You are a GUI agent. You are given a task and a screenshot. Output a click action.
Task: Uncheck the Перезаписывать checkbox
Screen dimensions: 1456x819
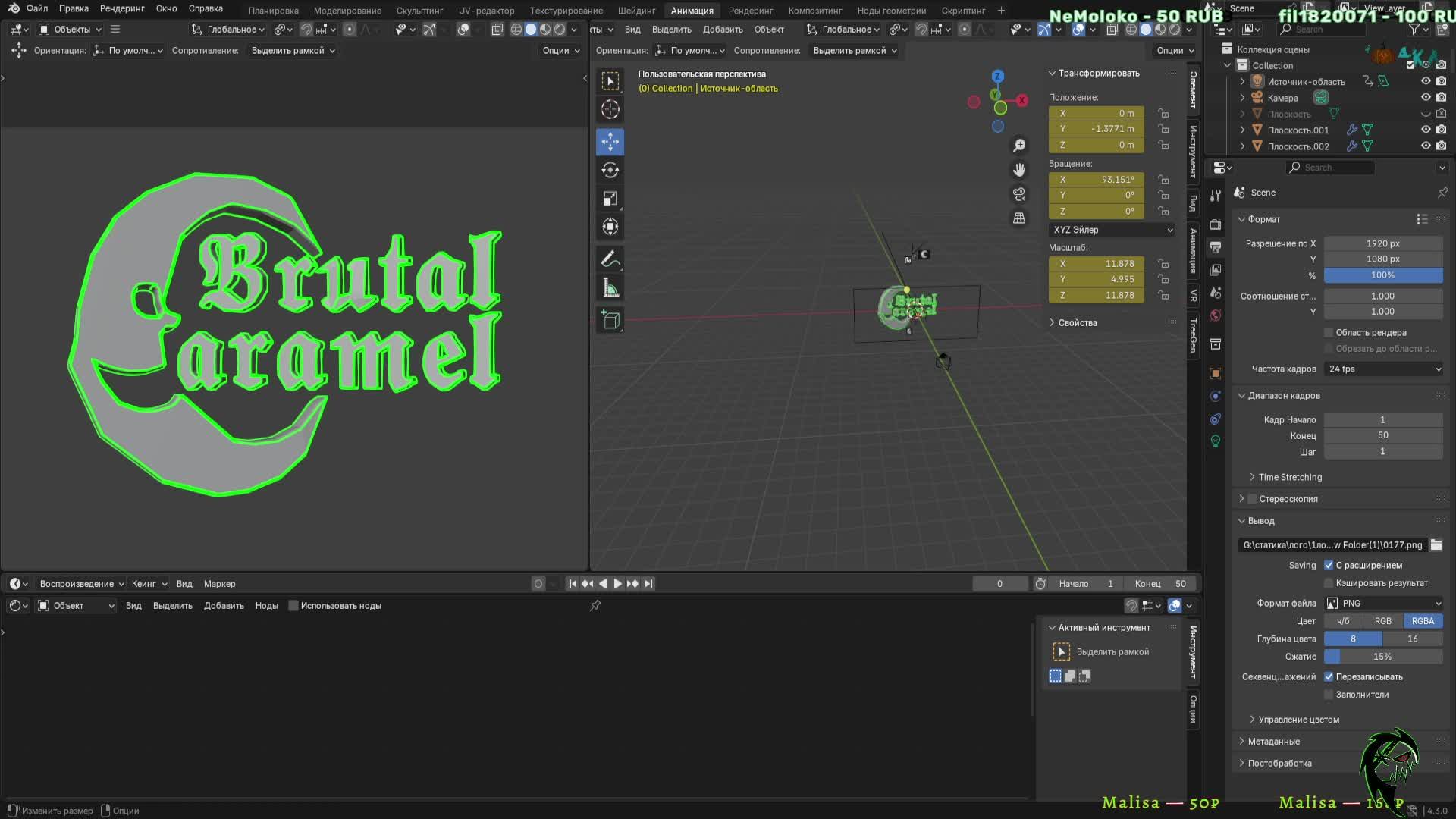[1329, 676]
